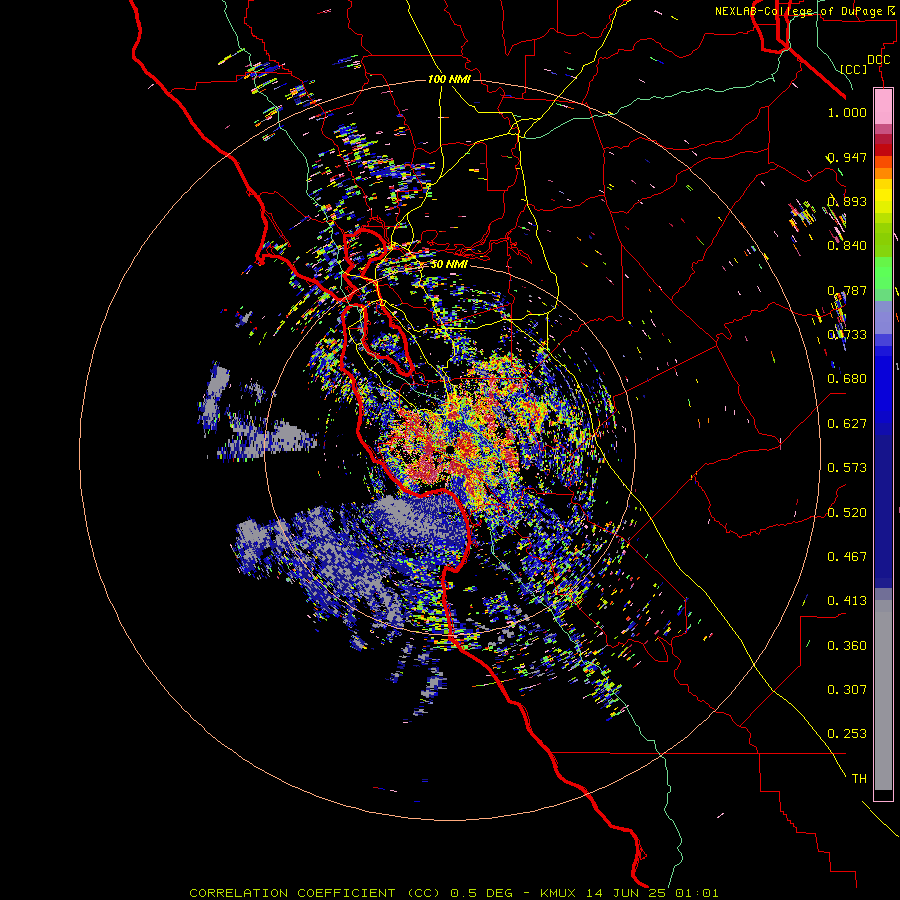
Task: Pick the yellow band of the color bar
Action: [x=883, y=195]
